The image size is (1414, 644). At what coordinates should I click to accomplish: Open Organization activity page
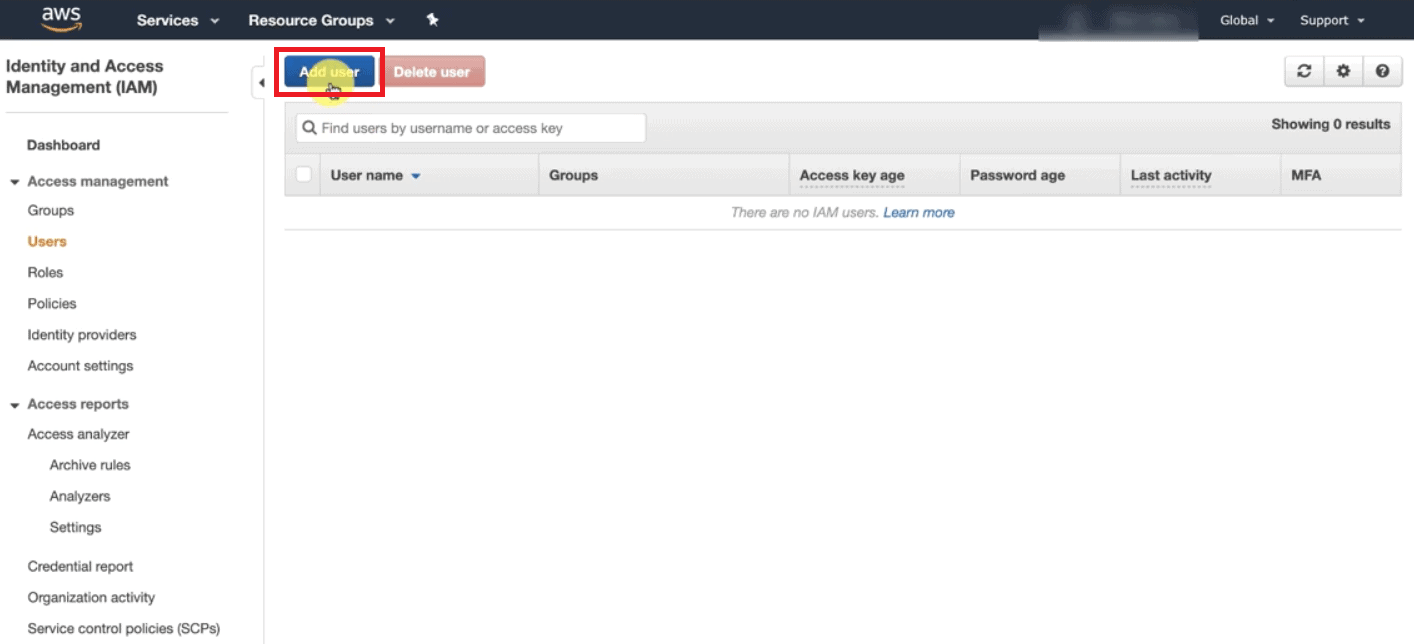(x=91, y=598)
